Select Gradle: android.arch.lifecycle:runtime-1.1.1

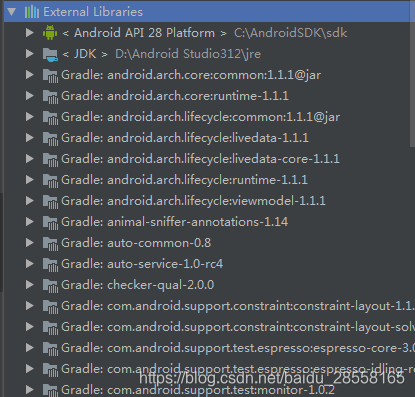point(184,180)
